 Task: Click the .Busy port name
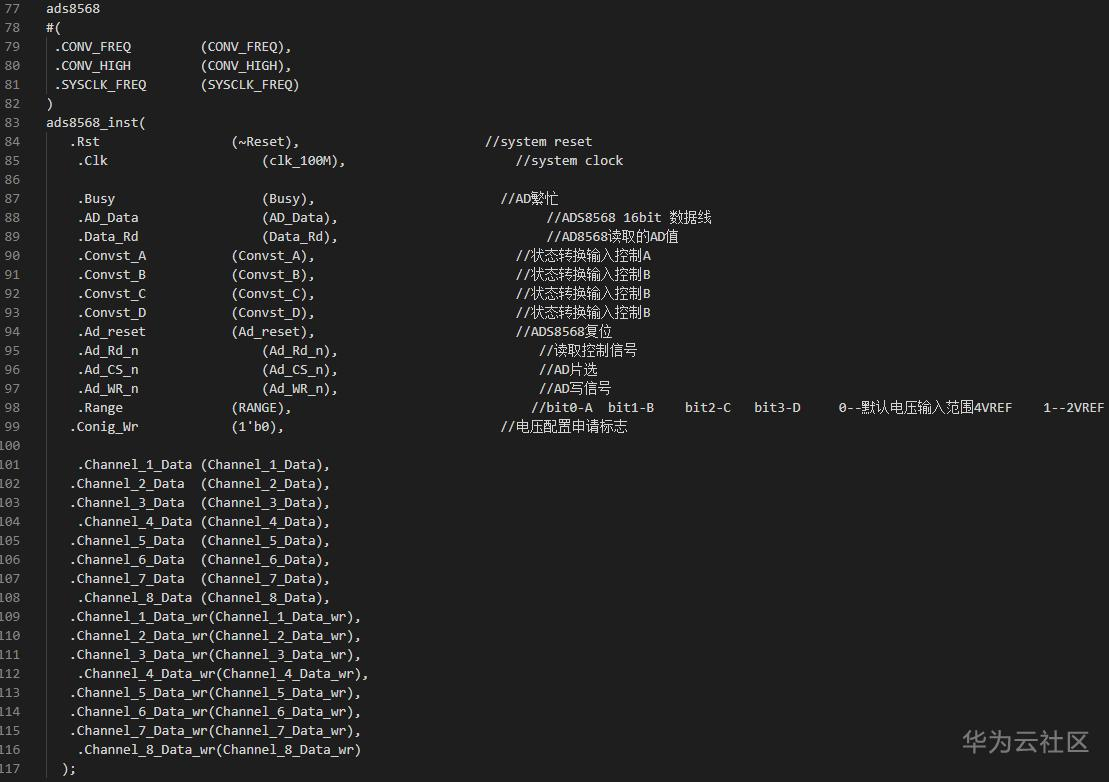click(x=96, y=199)
